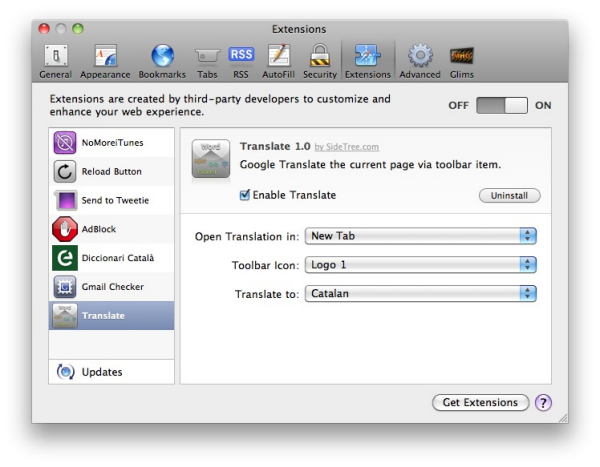Zoom the window with green button
This screenshot has width=600, height=467.
click(x=78, y=29)
